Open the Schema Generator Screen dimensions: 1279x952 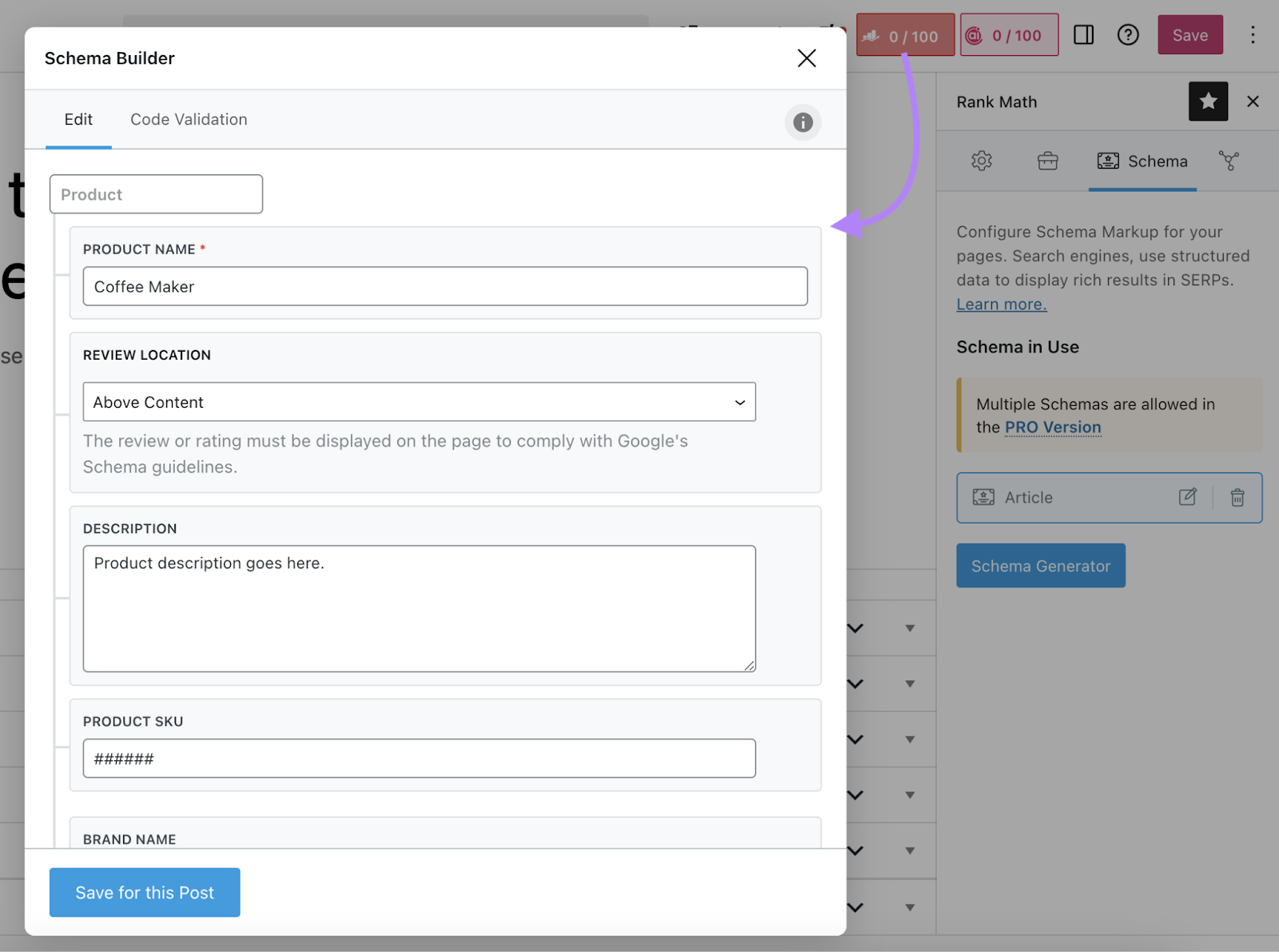[1041, 566]
